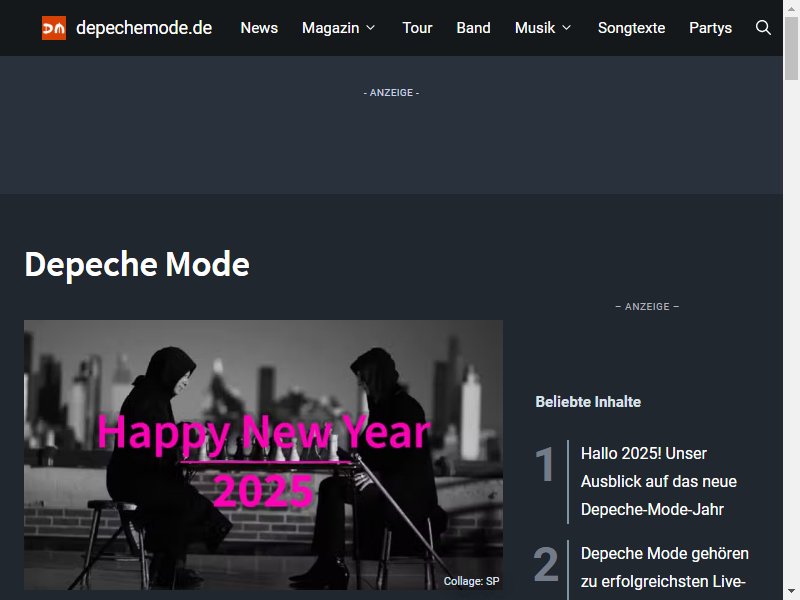Click the 'Collage: SP' image credit
This screenshot has height=600, width=800.
coord(471,581)
